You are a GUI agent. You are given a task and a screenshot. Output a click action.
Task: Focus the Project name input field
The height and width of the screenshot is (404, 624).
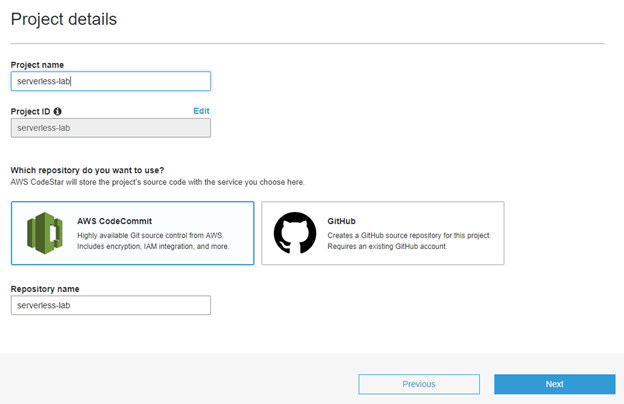tap(111, 81)
